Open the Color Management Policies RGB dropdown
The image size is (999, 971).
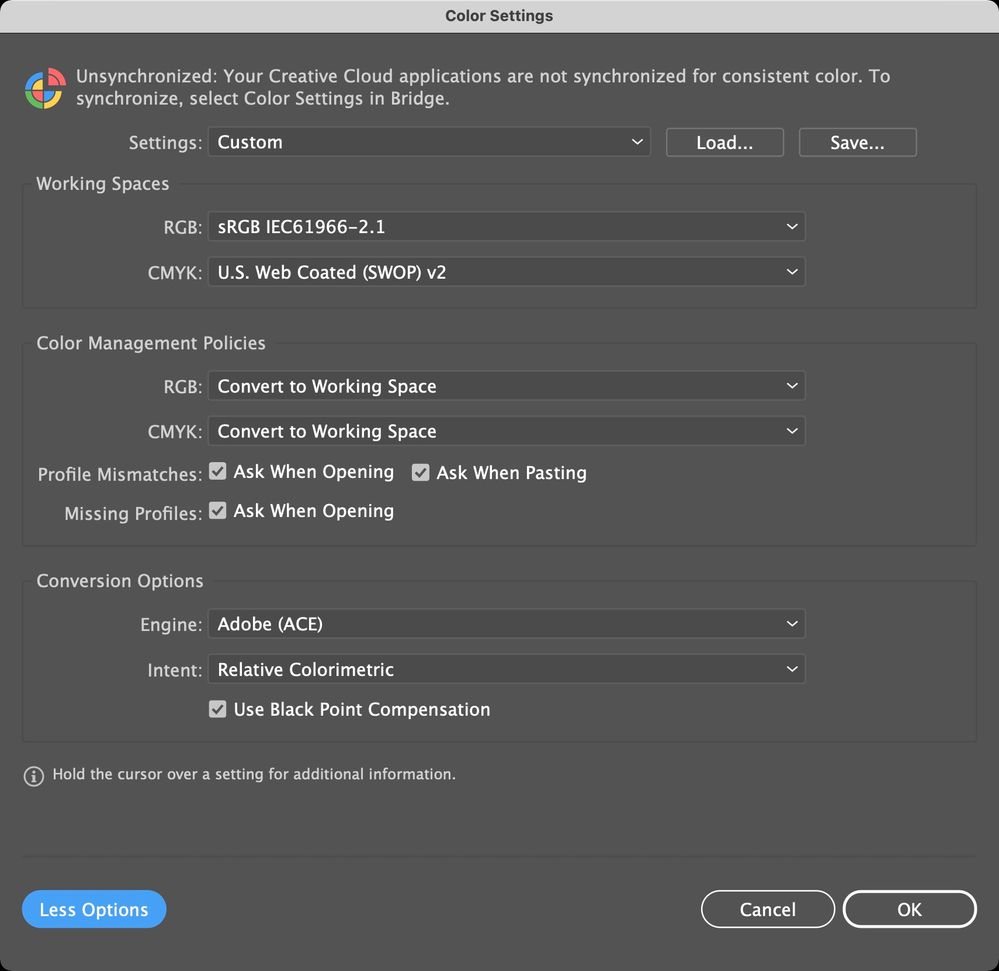coord(507,386)
